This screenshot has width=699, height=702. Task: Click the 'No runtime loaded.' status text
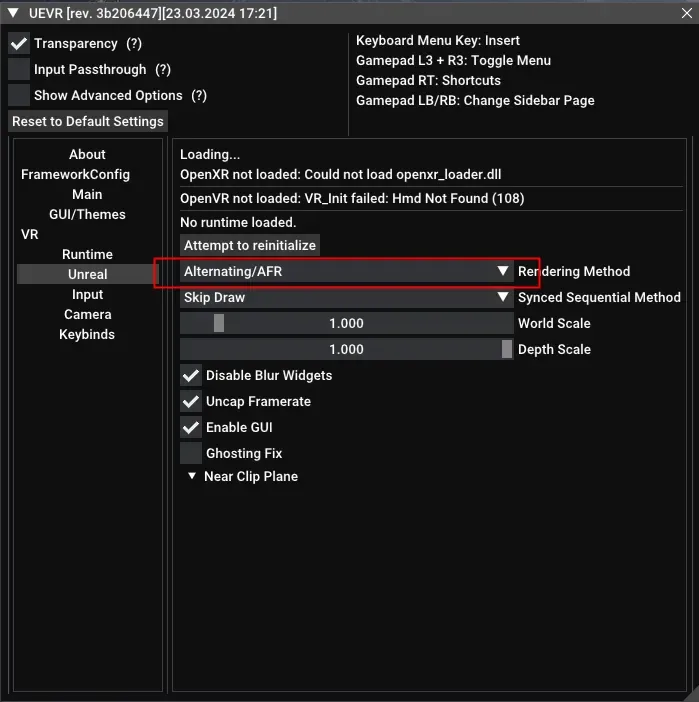pos(238,223)
